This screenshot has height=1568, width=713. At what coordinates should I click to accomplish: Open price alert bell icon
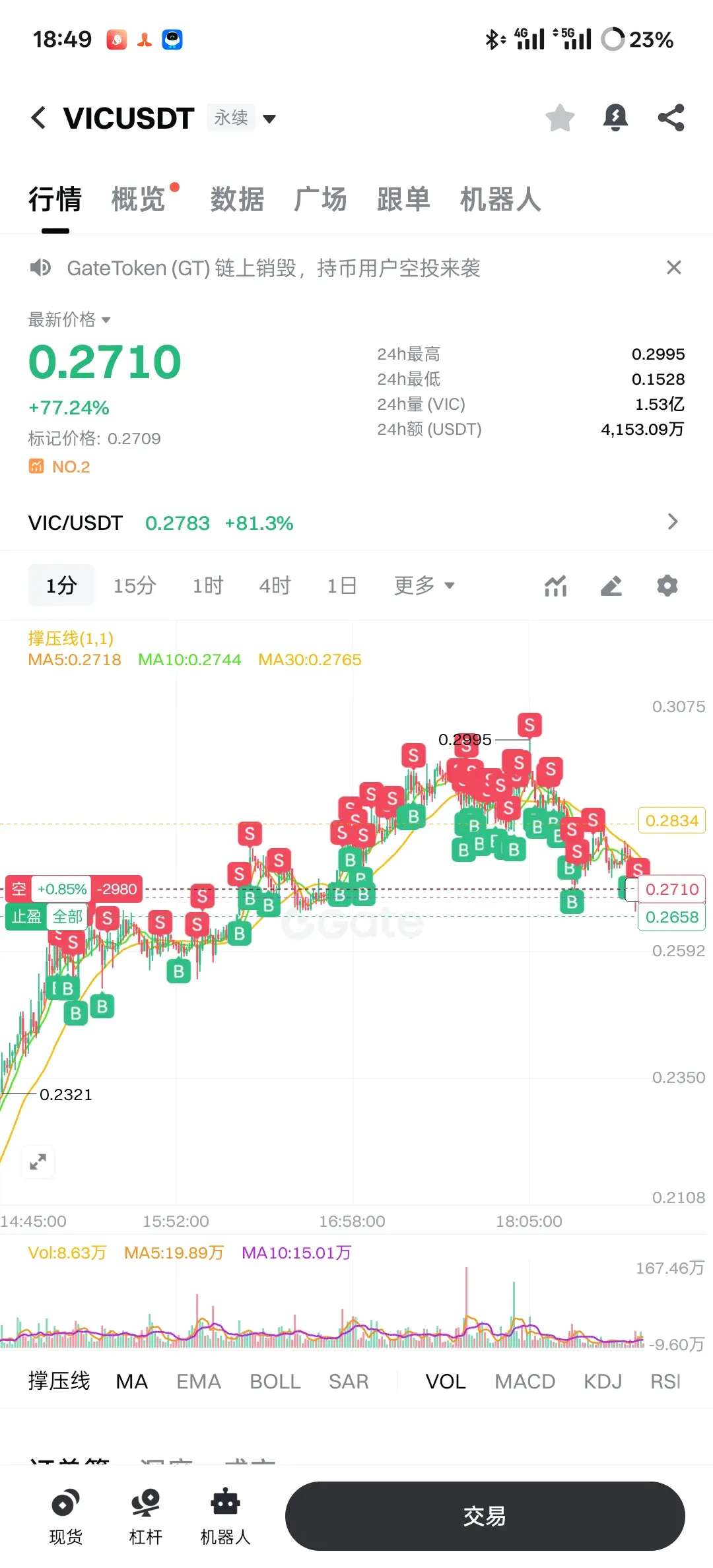615,118
